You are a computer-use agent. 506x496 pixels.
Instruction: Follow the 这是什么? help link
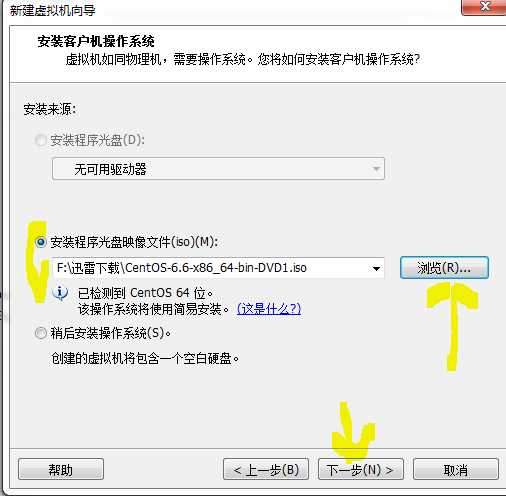(x=269, y=309)
